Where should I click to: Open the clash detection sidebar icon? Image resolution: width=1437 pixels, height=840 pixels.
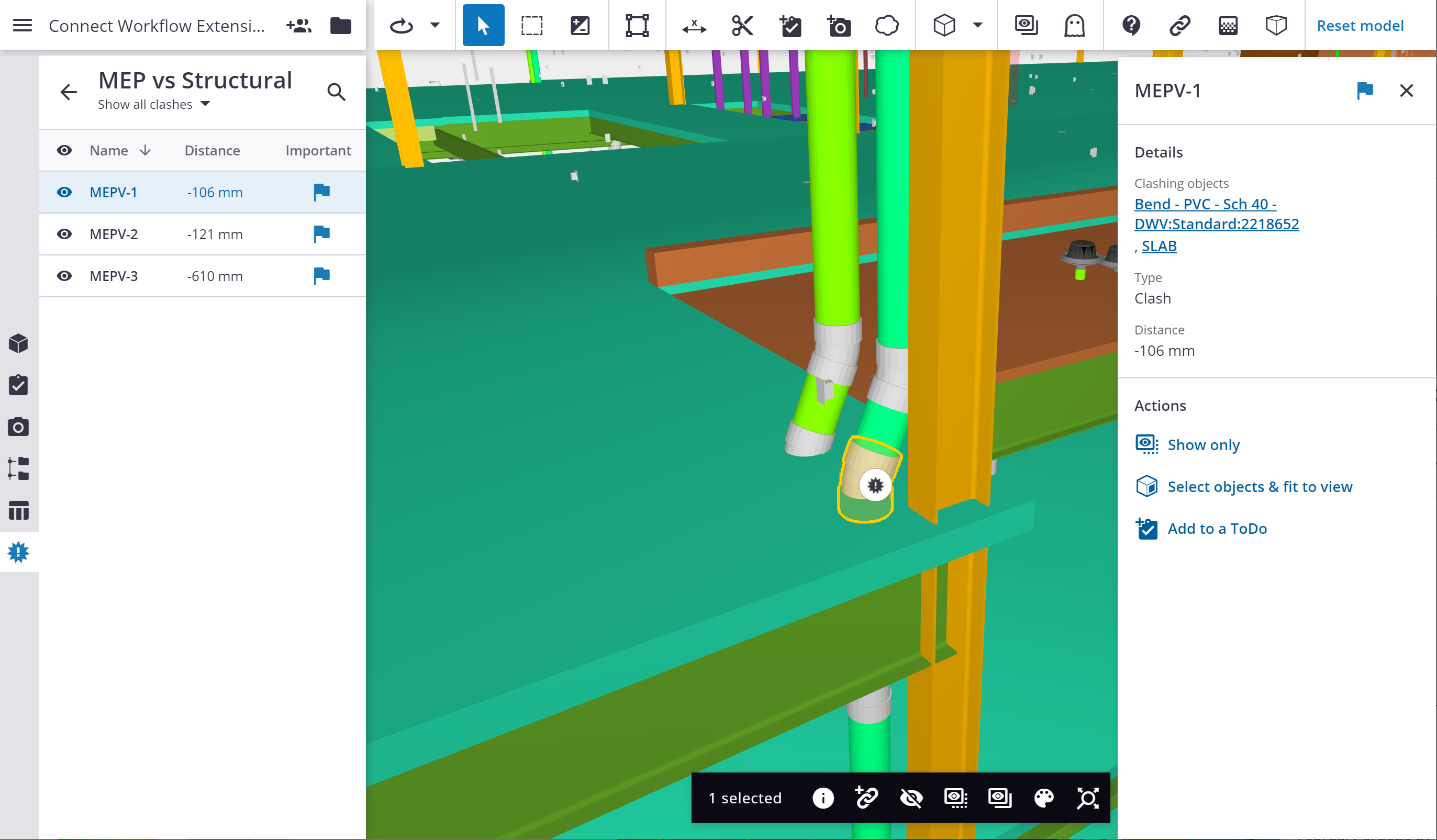point(18,552)
